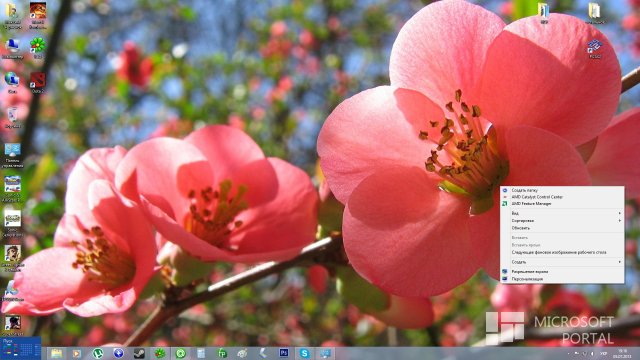Choose Обновить in context menu

tap(521, 228)
